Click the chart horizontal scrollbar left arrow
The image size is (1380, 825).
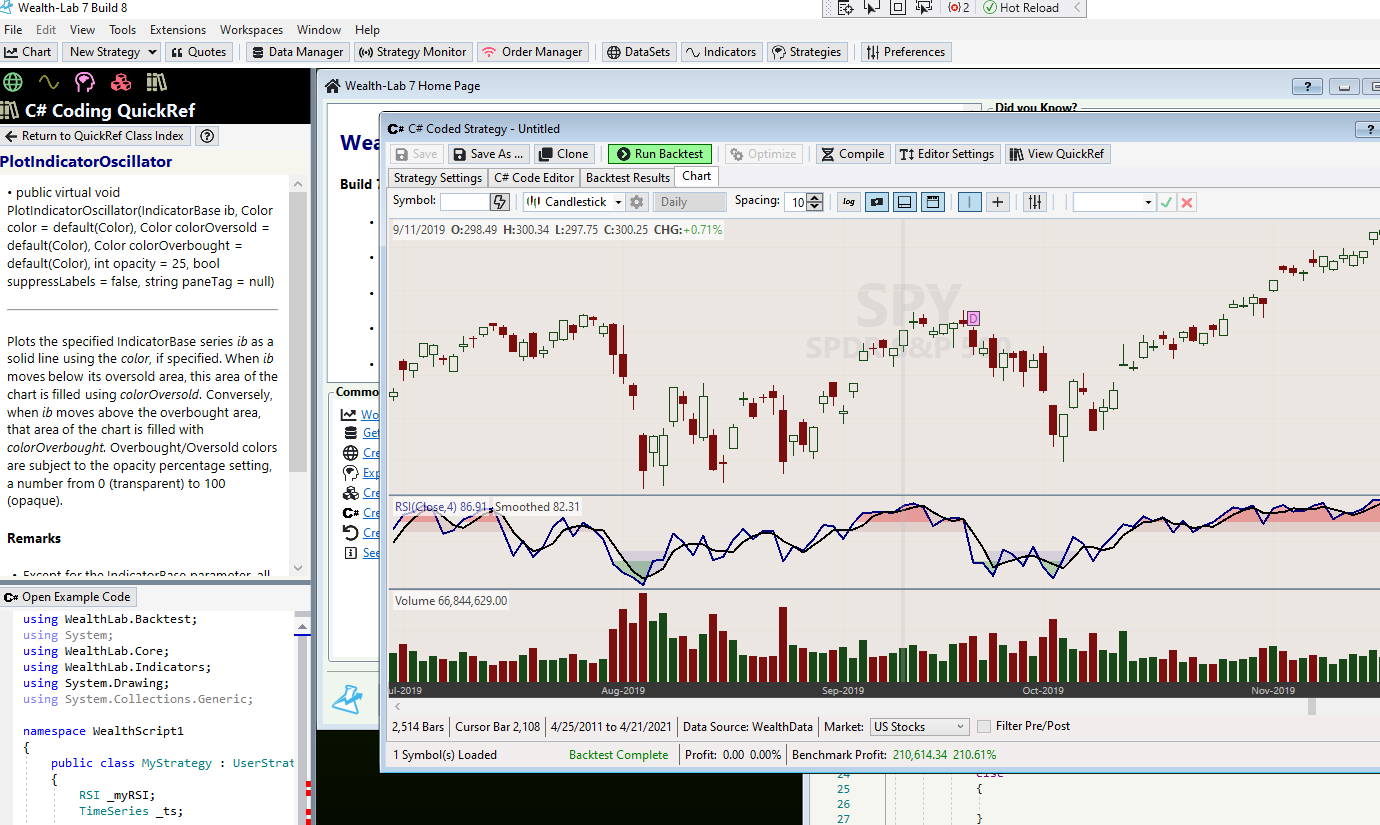click(398, 706)
